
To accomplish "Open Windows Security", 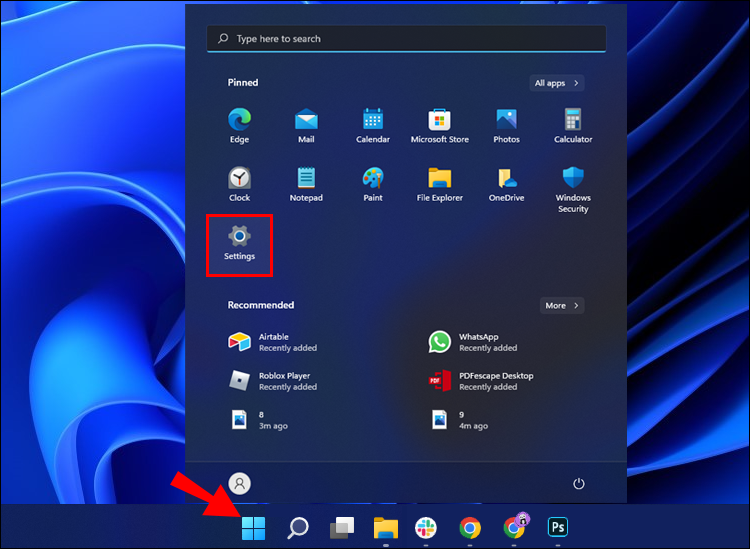I will coord(573,189).
